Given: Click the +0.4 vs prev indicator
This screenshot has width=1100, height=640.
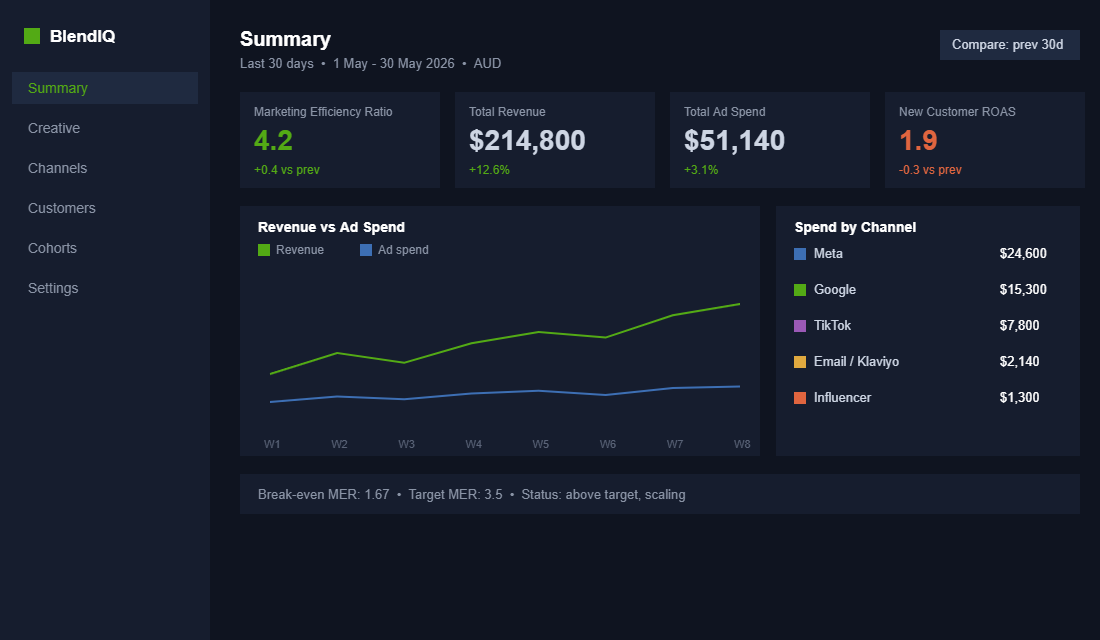Looking at the screenshot, I should point(287,170).
